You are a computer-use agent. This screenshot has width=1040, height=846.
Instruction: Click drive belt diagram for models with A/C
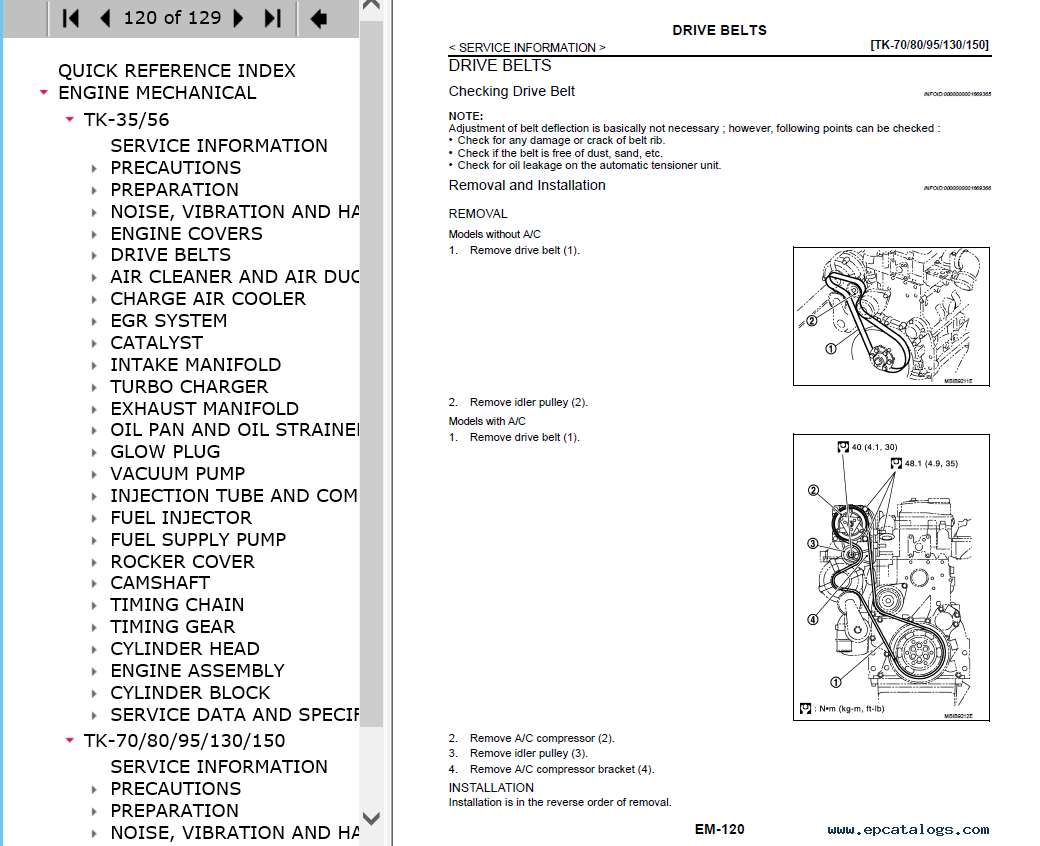coord(891,577)
